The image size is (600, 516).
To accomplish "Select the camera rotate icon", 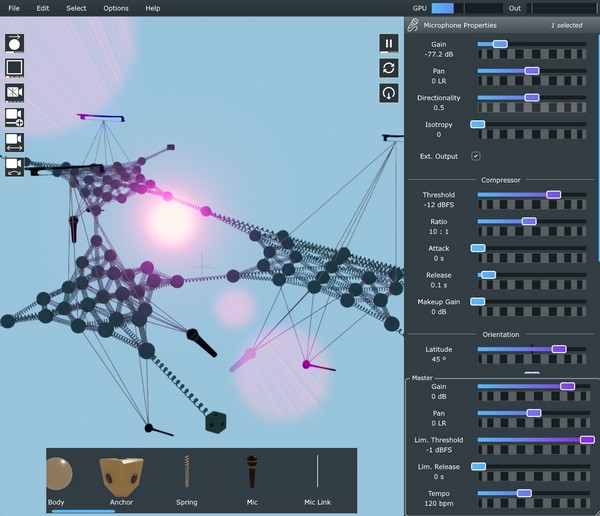I will [14, 165].
